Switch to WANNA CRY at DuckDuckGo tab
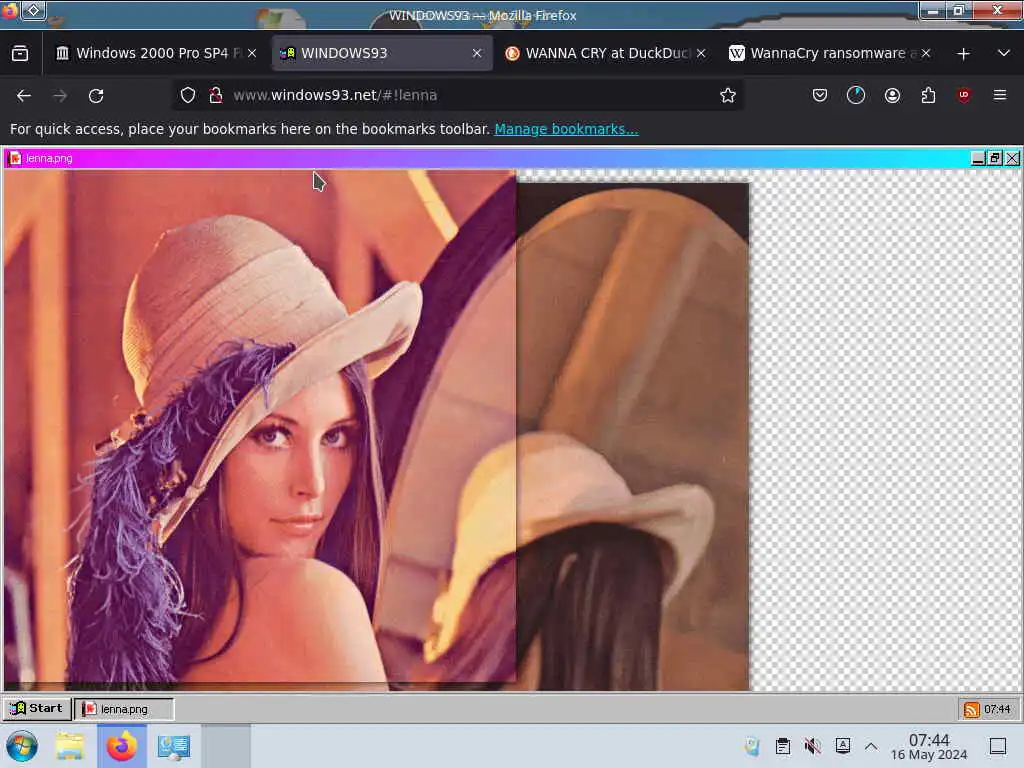The height and width of the screenshot is (768, 1024). coord(606,53)
